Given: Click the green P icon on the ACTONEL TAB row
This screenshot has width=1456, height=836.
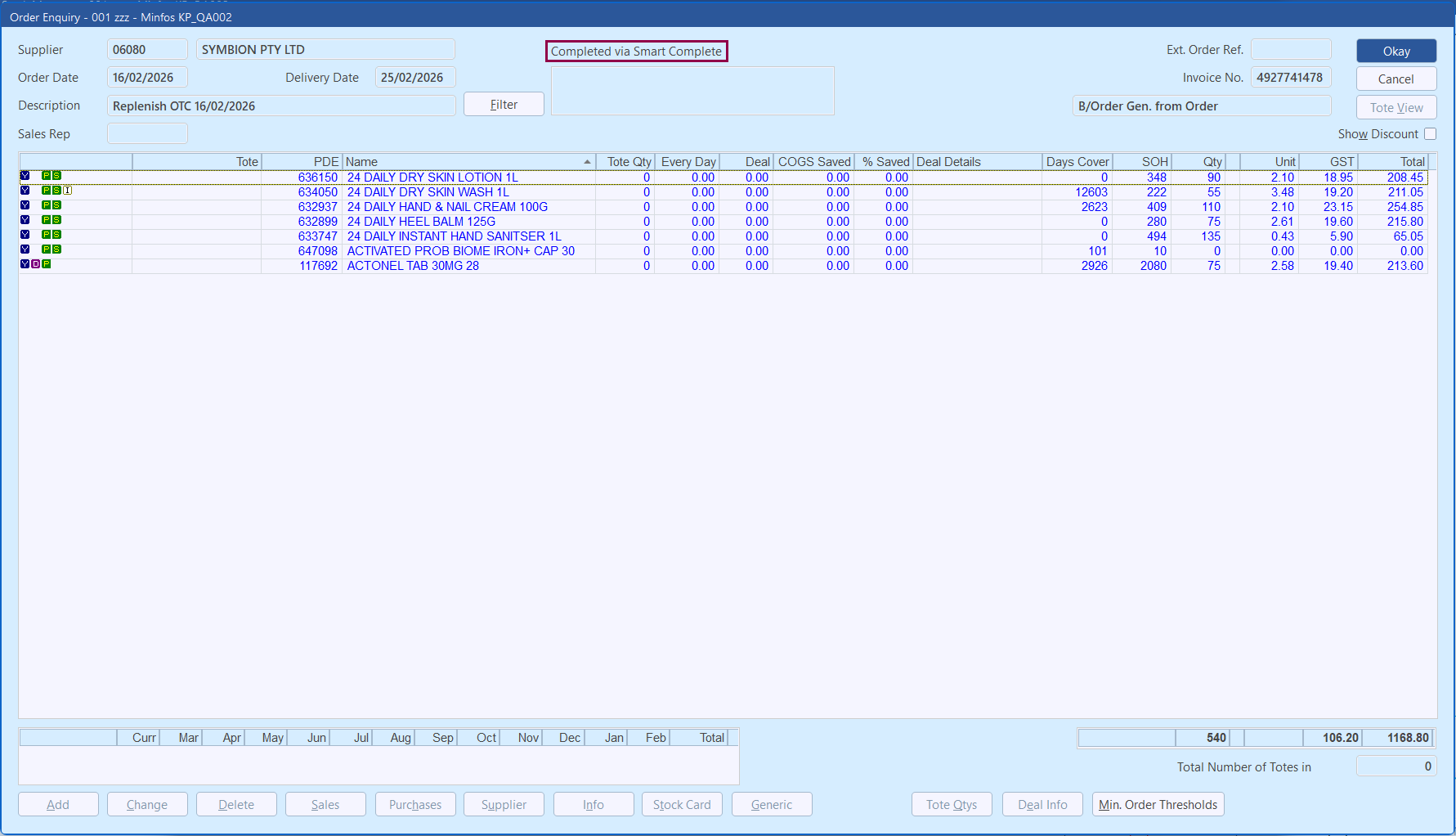Looking at the screenshot, I should (x=47, y=264).
